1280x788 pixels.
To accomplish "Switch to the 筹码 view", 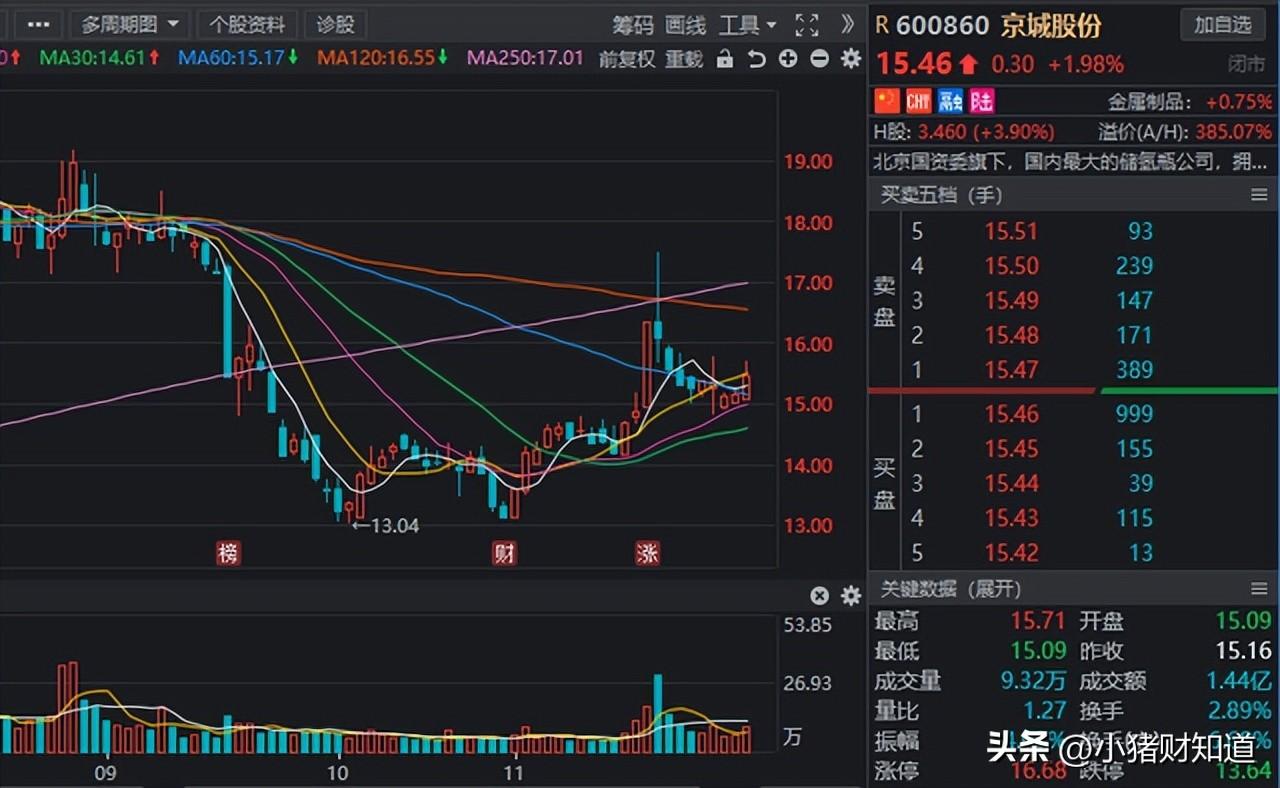I will pos(633,25).
